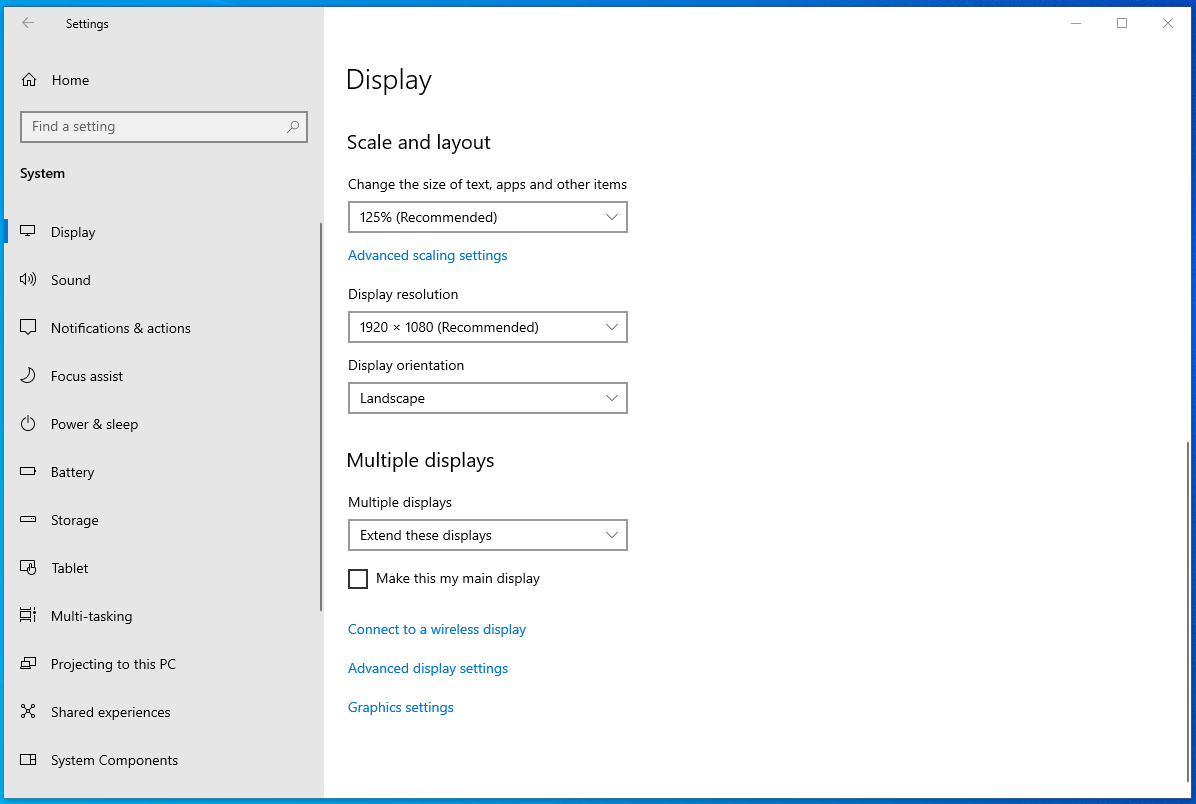
Task: Select Battery label in the sidebar
Action: click(x=72, y=472)
